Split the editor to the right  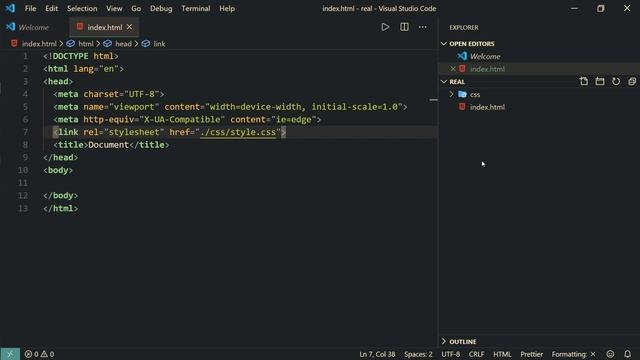404,27
